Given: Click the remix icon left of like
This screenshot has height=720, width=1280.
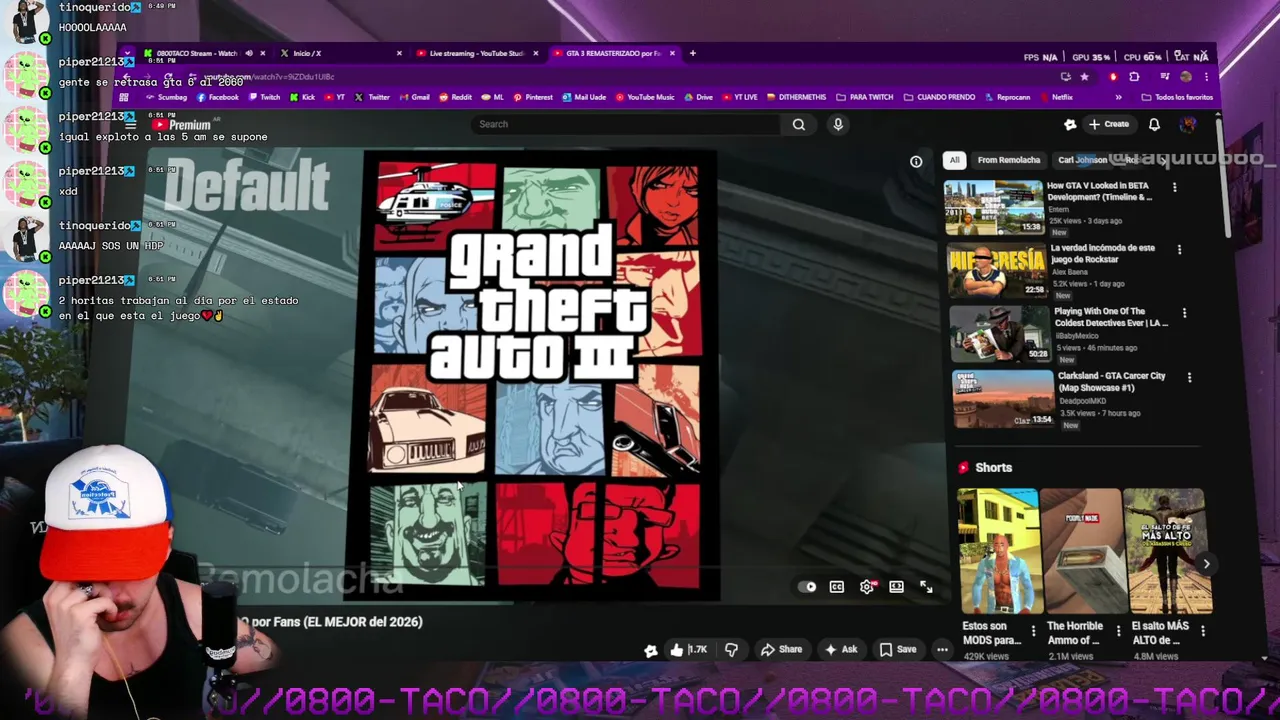Looking at the screenshot, I should click(x=651, y=650).
